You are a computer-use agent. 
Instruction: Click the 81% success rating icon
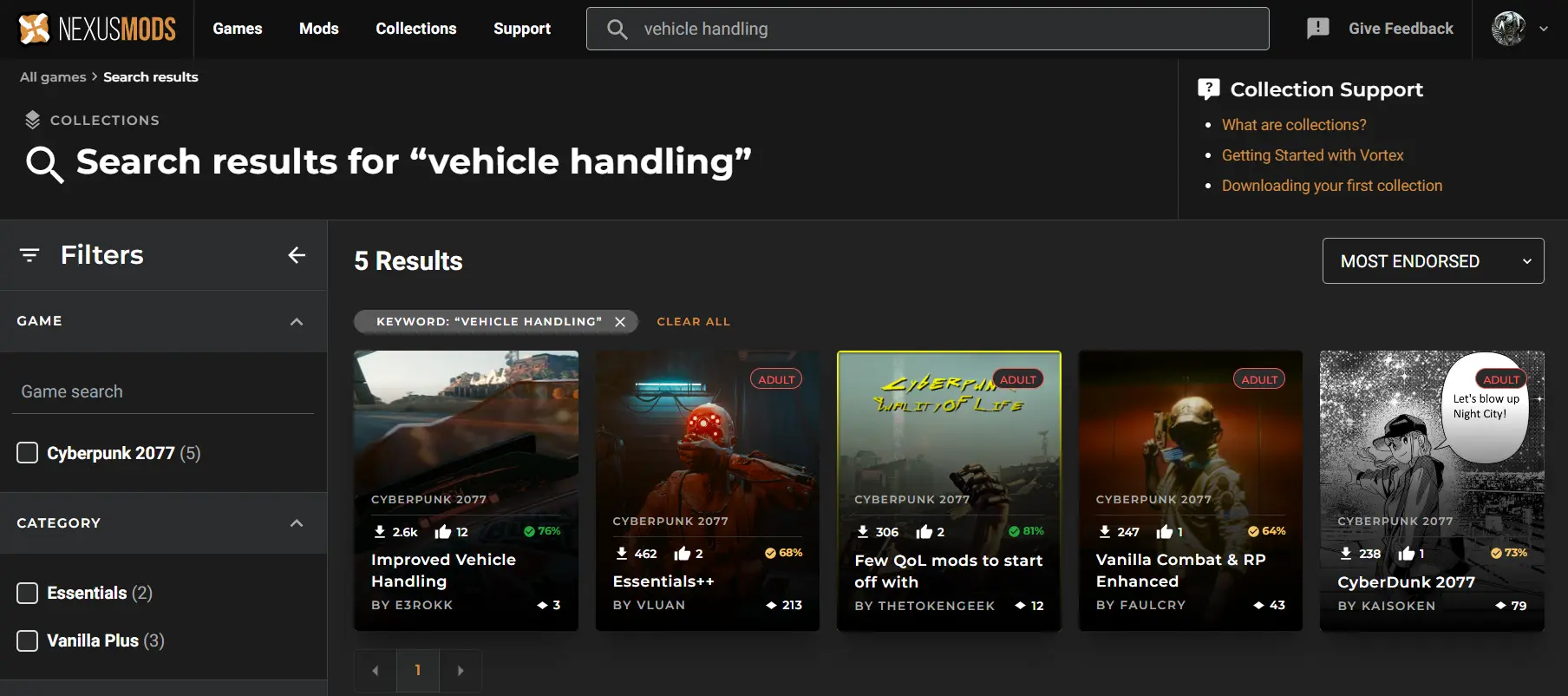click(1014, 531)
